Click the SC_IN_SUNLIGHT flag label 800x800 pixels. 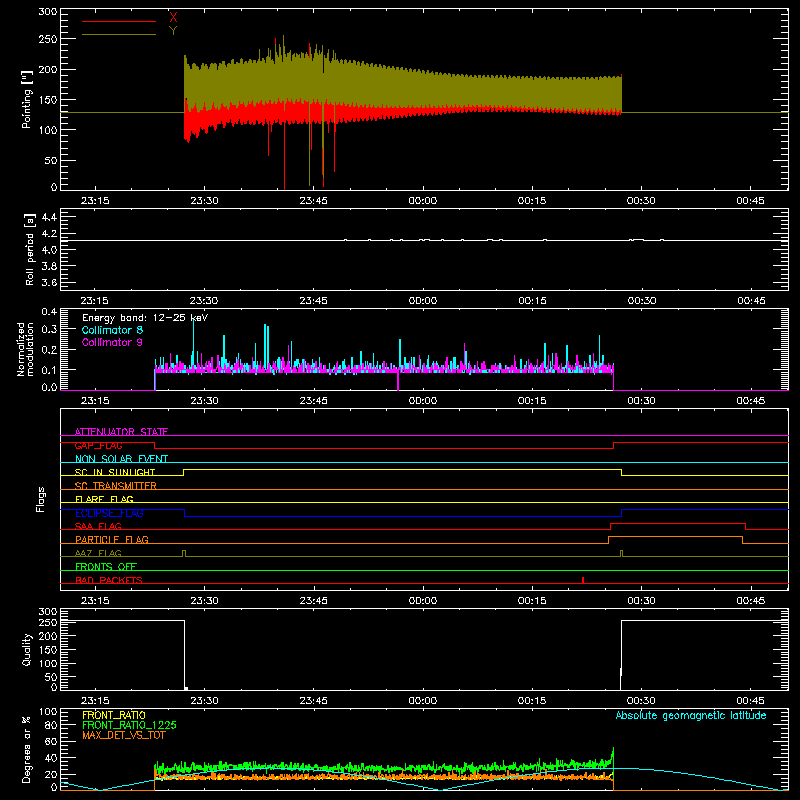(x=115, y=472)
